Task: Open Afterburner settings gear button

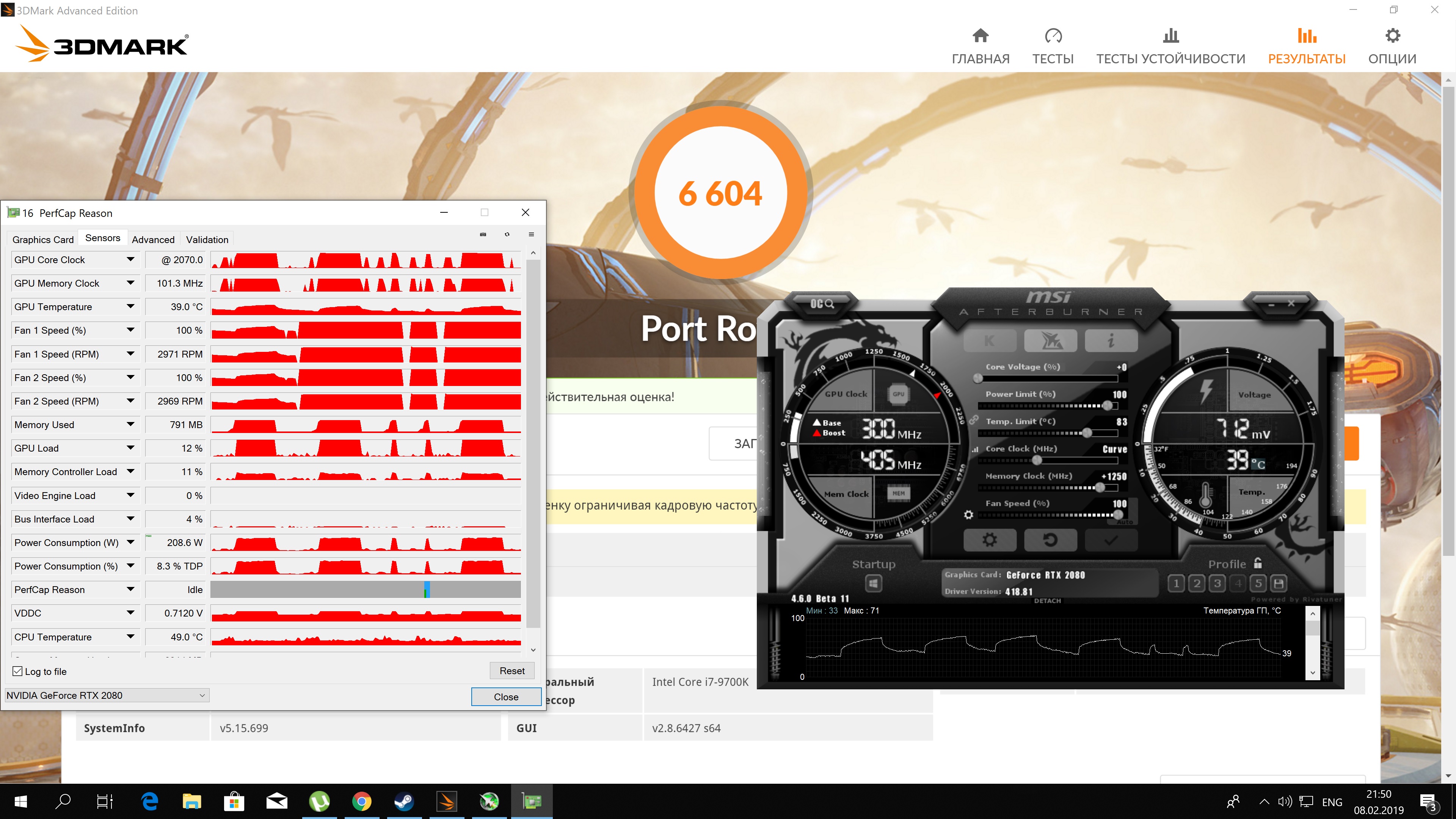Action: click(x=990, y=540)
